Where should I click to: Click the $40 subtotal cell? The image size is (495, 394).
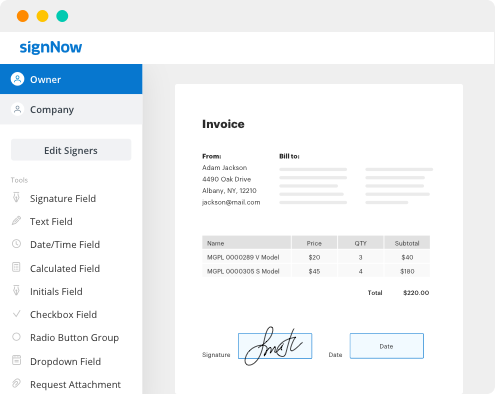pyautogui.click(x=407, y=257)
